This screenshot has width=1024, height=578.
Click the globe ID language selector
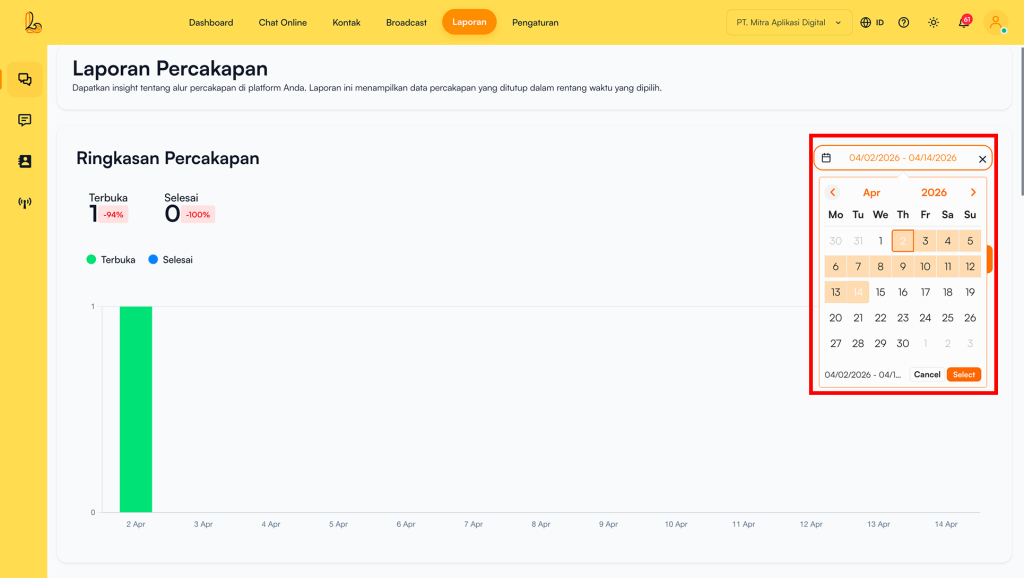(x=872, y=22)
